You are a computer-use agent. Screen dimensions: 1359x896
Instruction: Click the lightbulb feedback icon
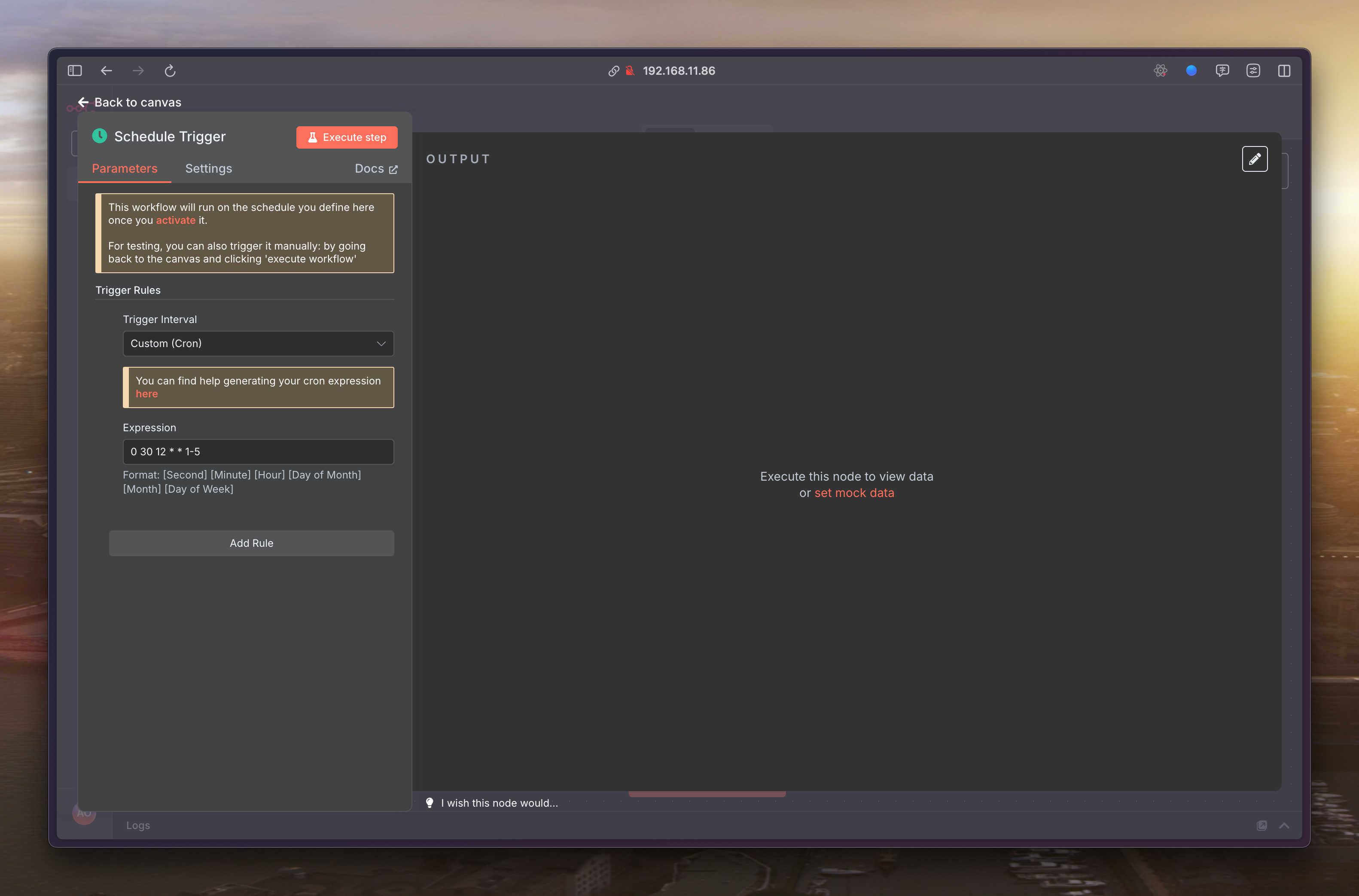(430, 803)
